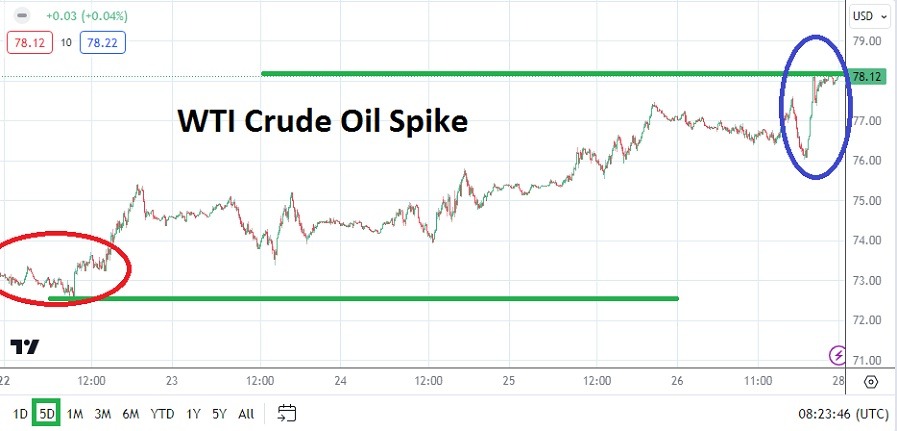897x431 pixels.
Task: Show All time range data
Action: click(x=246, y=413)
